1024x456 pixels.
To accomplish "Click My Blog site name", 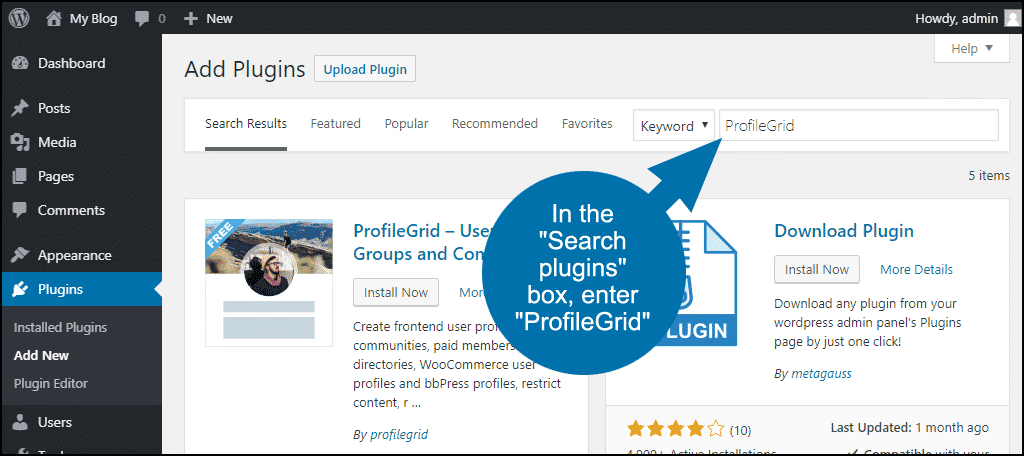I will pyautogui.click(x=93, y=19).
